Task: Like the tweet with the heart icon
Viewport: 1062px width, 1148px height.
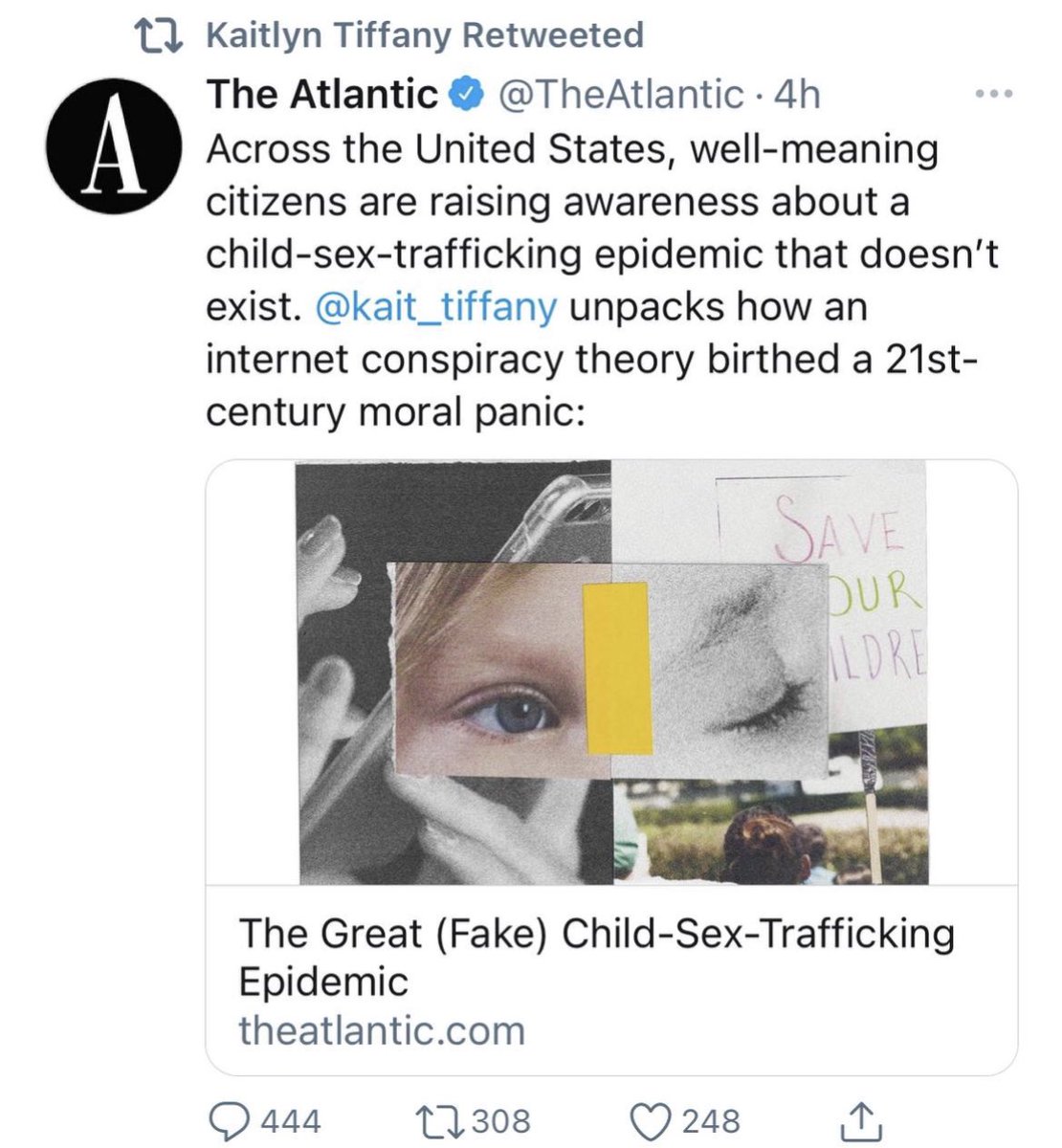Action: pos(652,1119)
